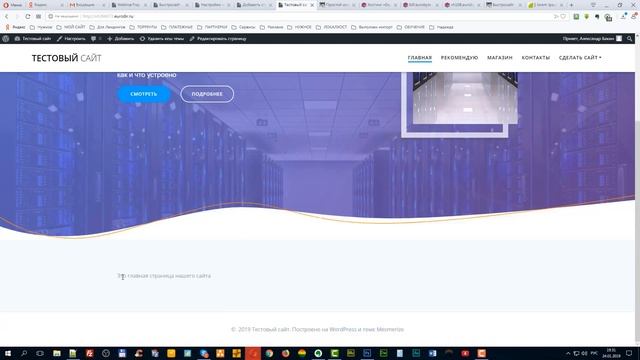Open the Яндекс bookmark in bookmarks bar
This screenshot has width=640, height=360.
coord(15,27)
